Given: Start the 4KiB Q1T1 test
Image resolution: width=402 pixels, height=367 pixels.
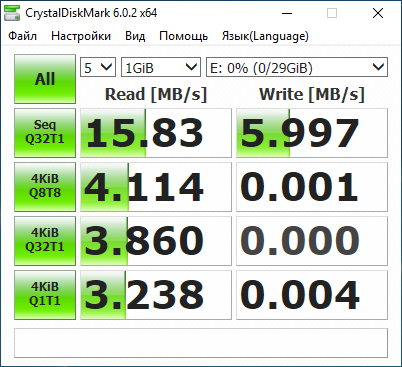Looking at the screenshot, I should pos(45,295).
